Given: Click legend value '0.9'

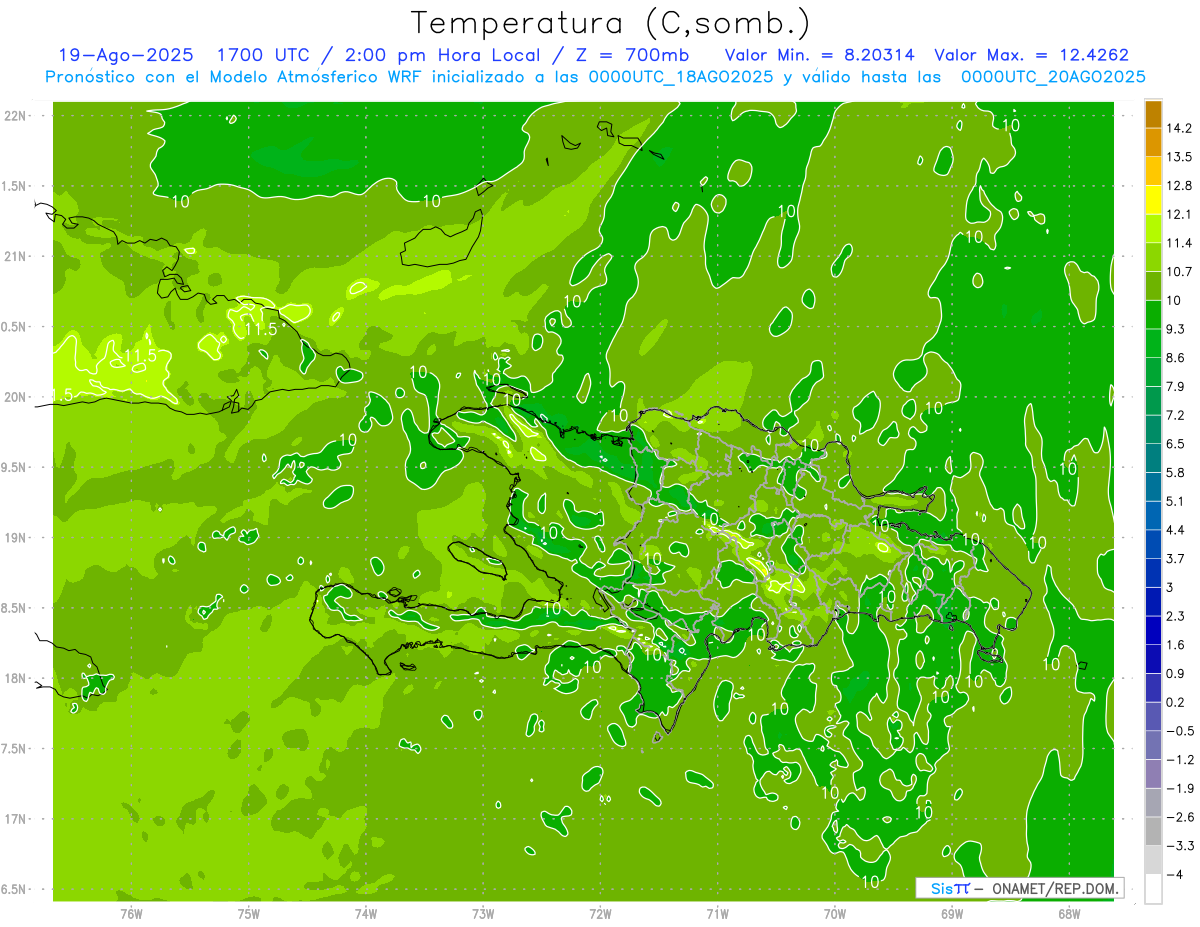Looking at the screenshot, I should pos(1176,673).
